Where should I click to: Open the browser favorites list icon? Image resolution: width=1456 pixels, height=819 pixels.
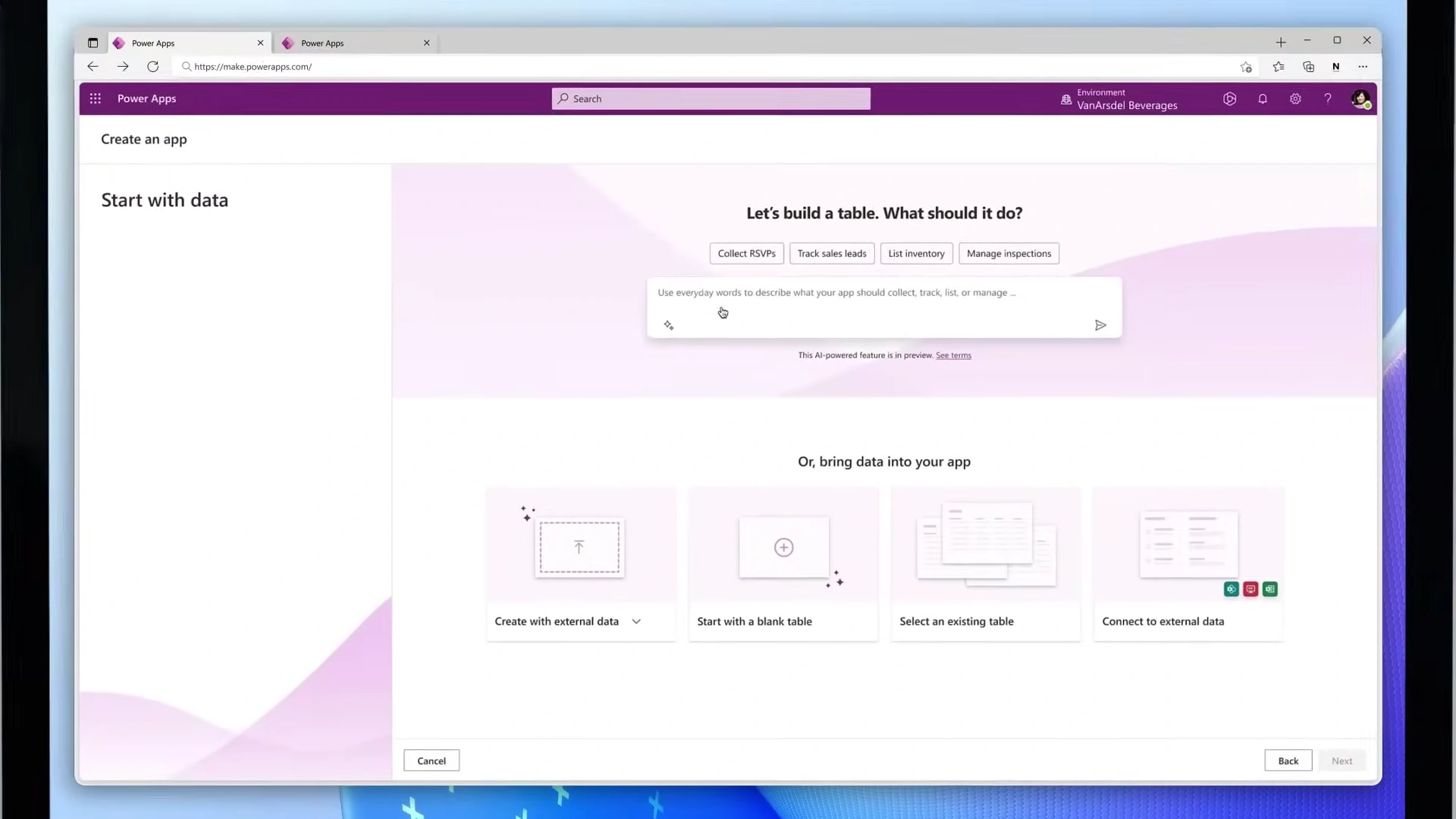click(x=1279, y=67)
